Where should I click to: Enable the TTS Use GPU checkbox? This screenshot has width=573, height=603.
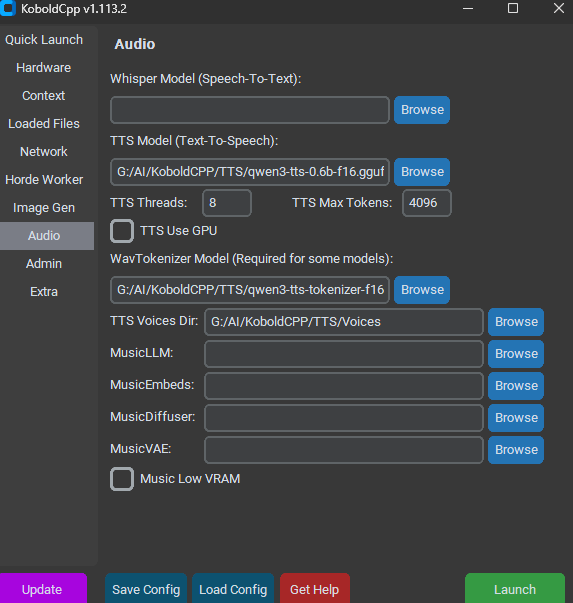tap(122, 231)
